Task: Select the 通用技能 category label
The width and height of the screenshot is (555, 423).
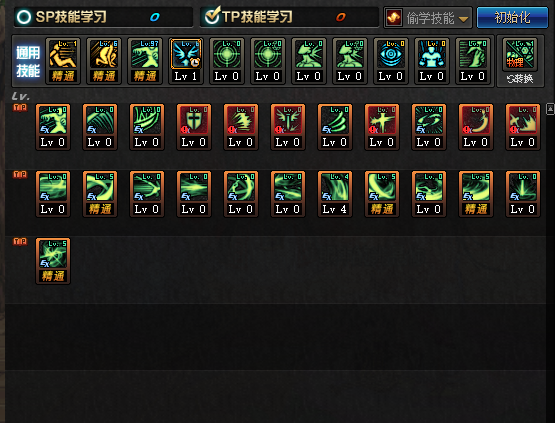Action: pyautogui.click(x=28, y=62)
